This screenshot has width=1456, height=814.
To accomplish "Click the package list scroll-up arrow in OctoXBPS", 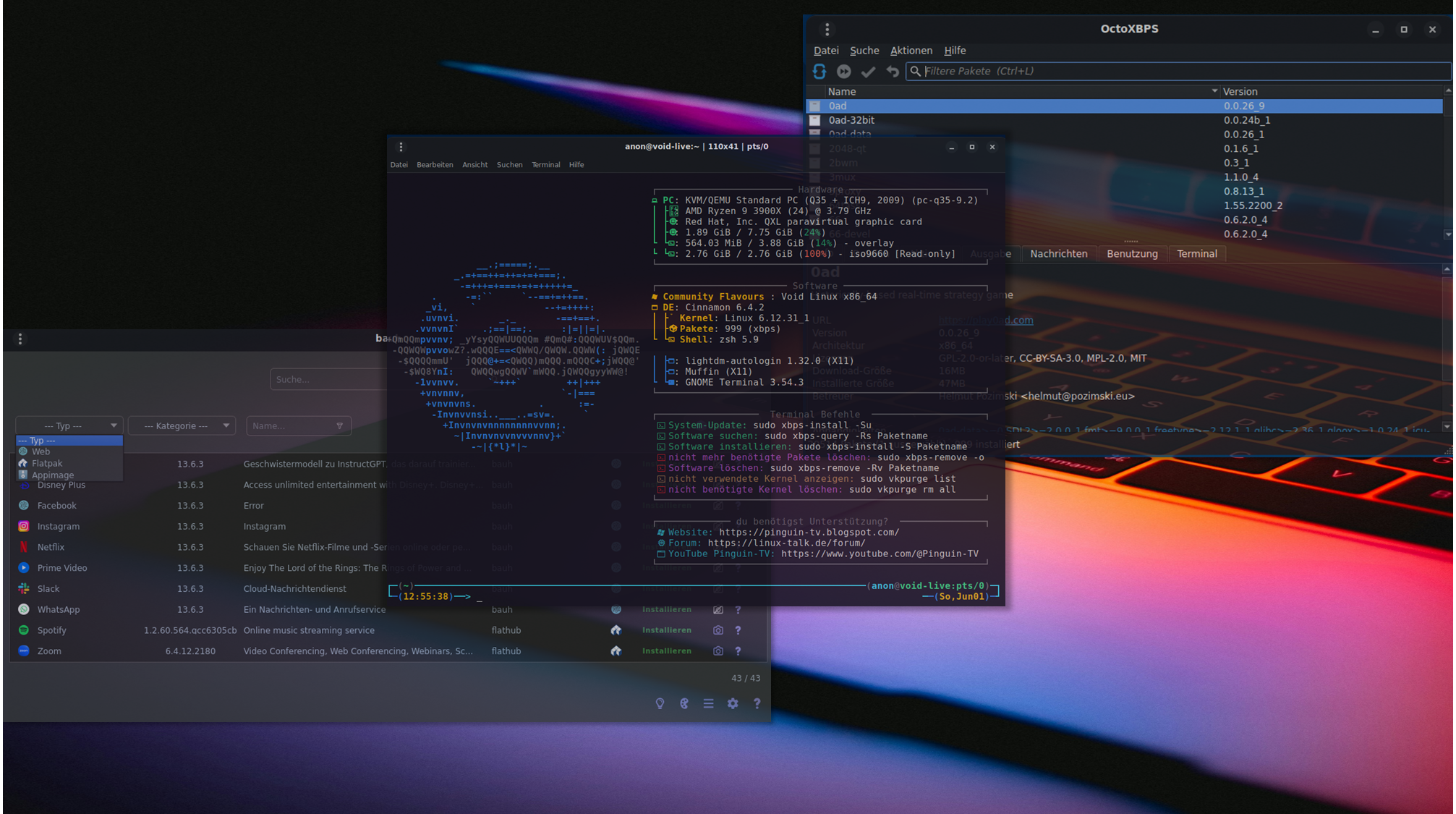I will [x=1447, y=90].
